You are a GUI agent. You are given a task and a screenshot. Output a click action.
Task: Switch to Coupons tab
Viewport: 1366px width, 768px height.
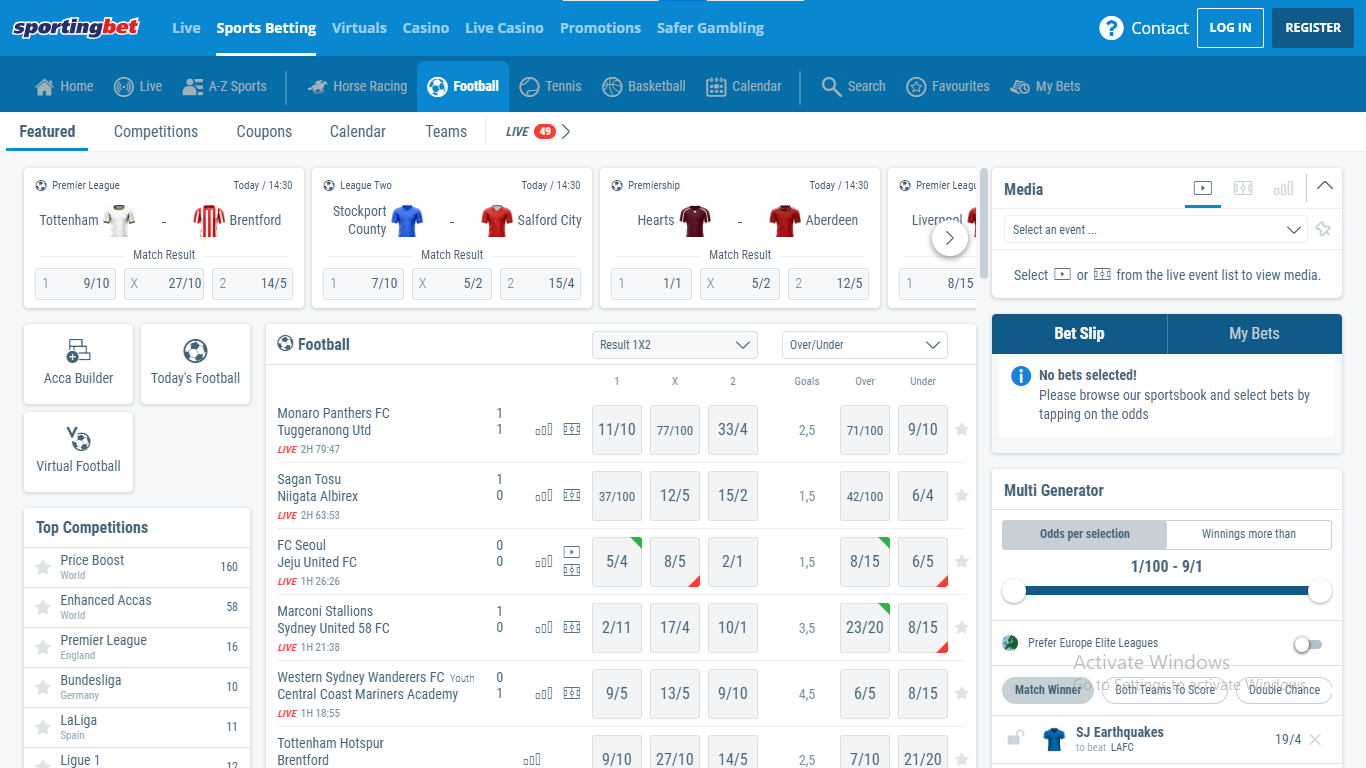[264, 131]
